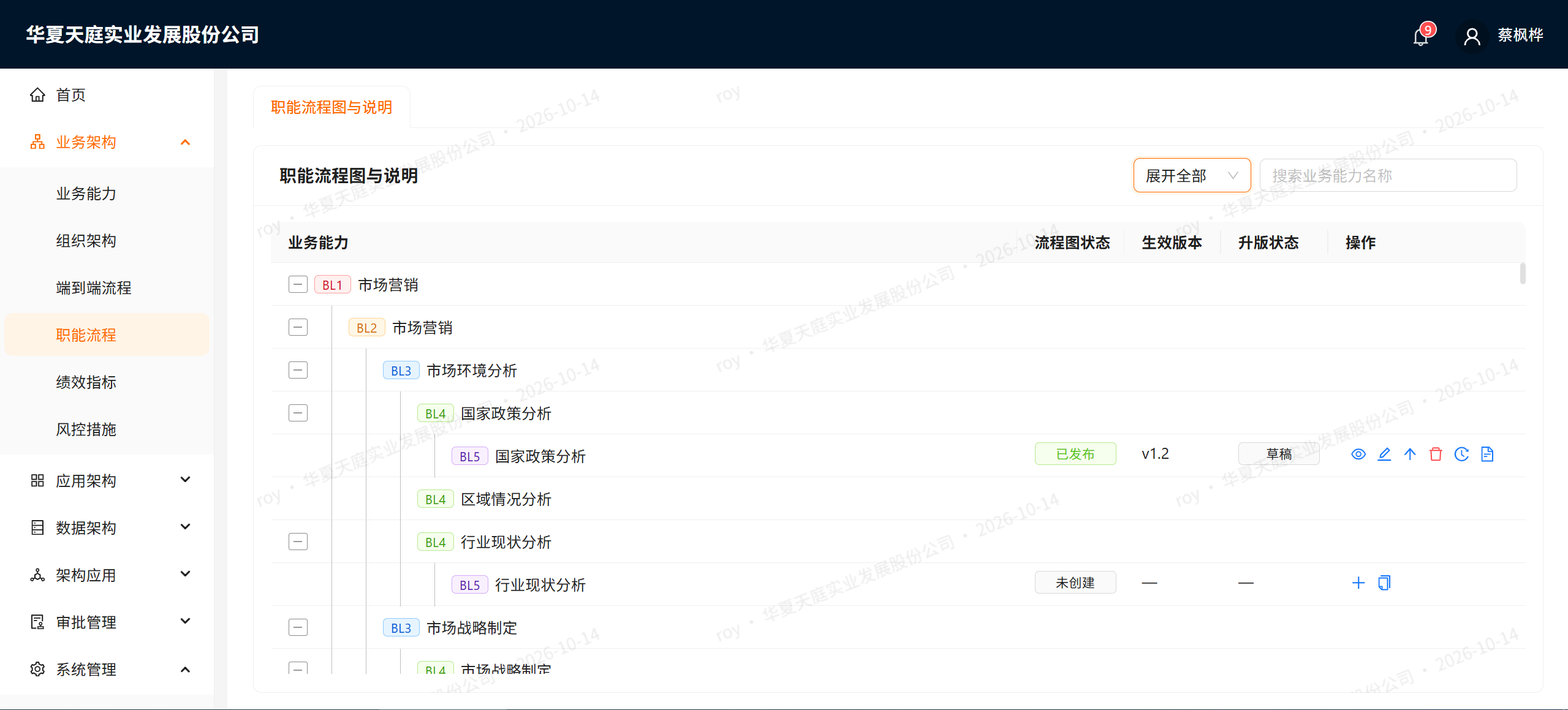
Task: Collapse the BL2 市场营销 row
Action: [298, 327]
